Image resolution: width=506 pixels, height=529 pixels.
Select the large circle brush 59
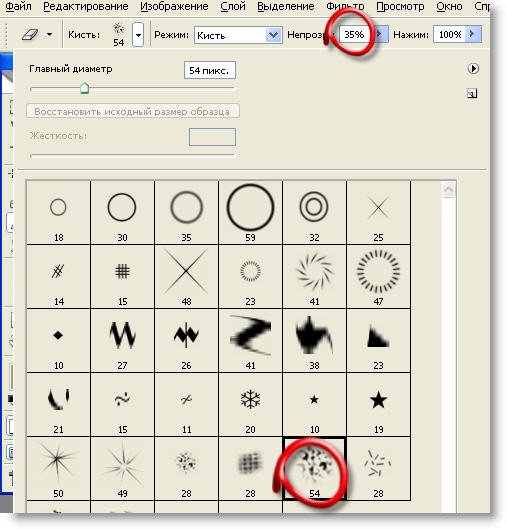tap(250, 213)
